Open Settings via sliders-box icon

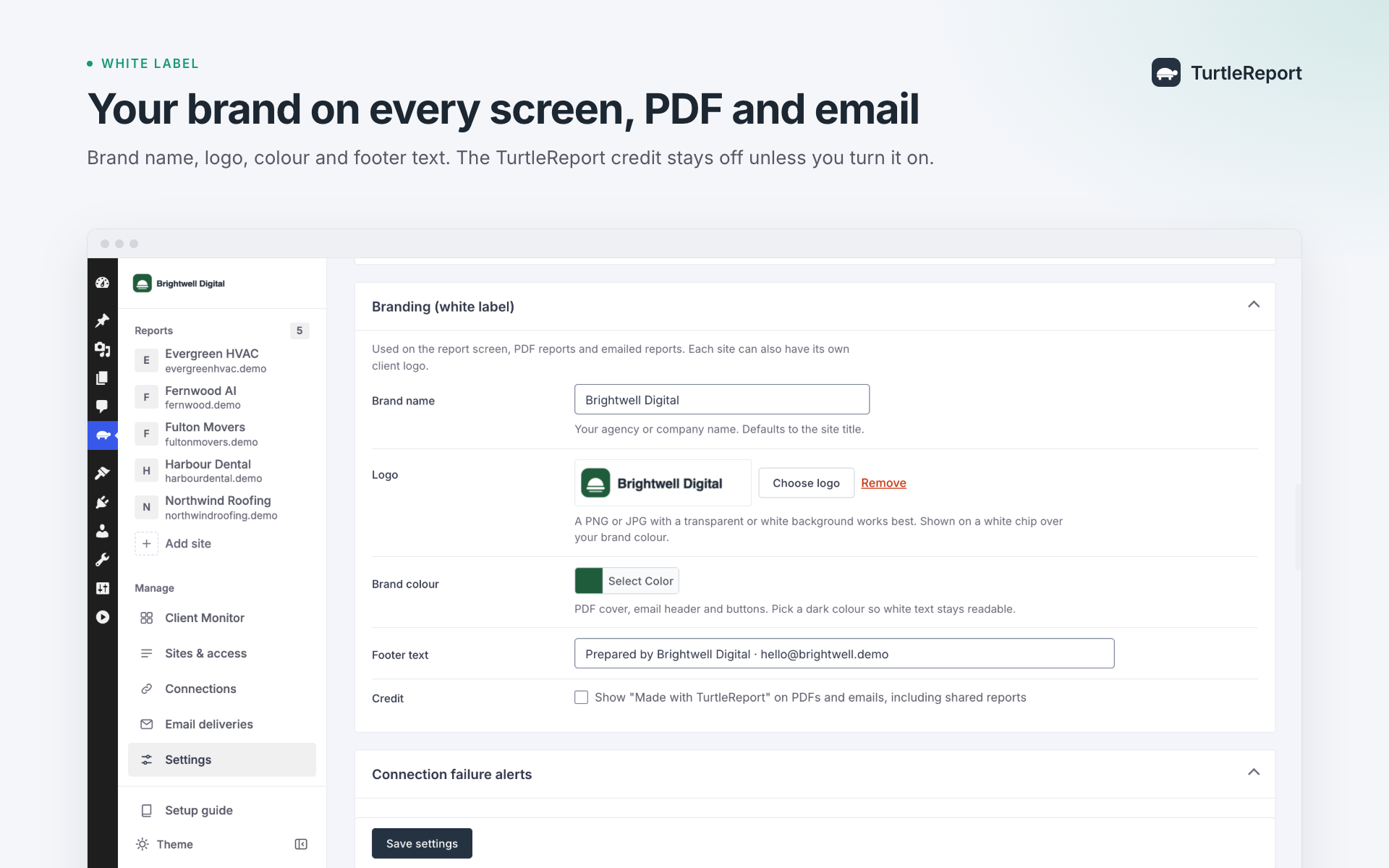[102, 588]
